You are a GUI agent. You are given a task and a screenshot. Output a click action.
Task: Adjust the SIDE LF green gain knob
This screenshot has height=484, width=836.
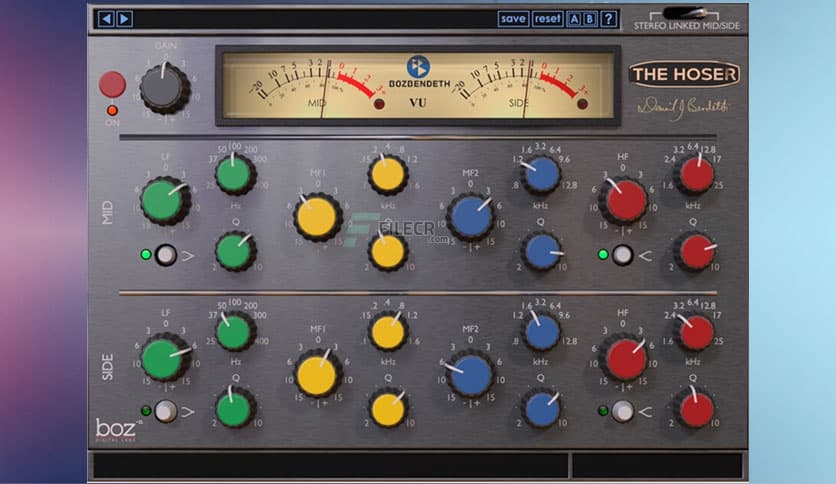[165, 358]
